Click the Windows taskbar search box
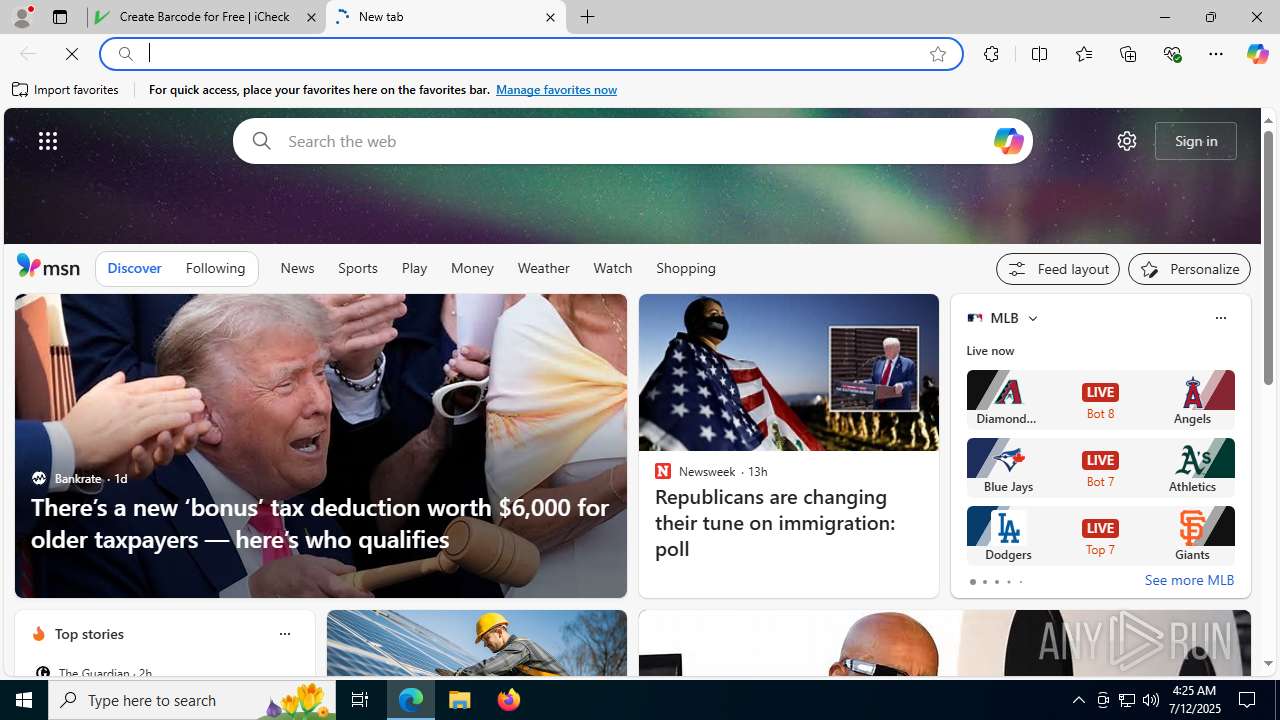This screenshot has width=1280, height=720. (191, 700)
